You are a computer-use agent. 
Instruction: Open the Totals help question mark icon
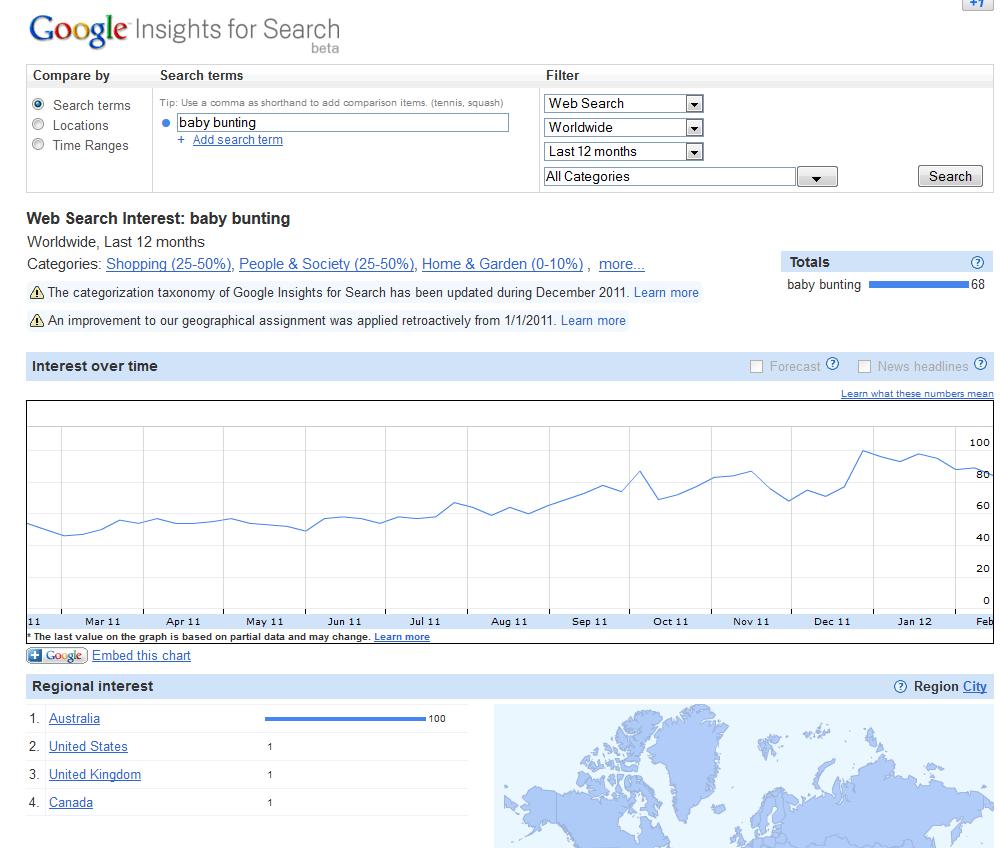[977, 262]
